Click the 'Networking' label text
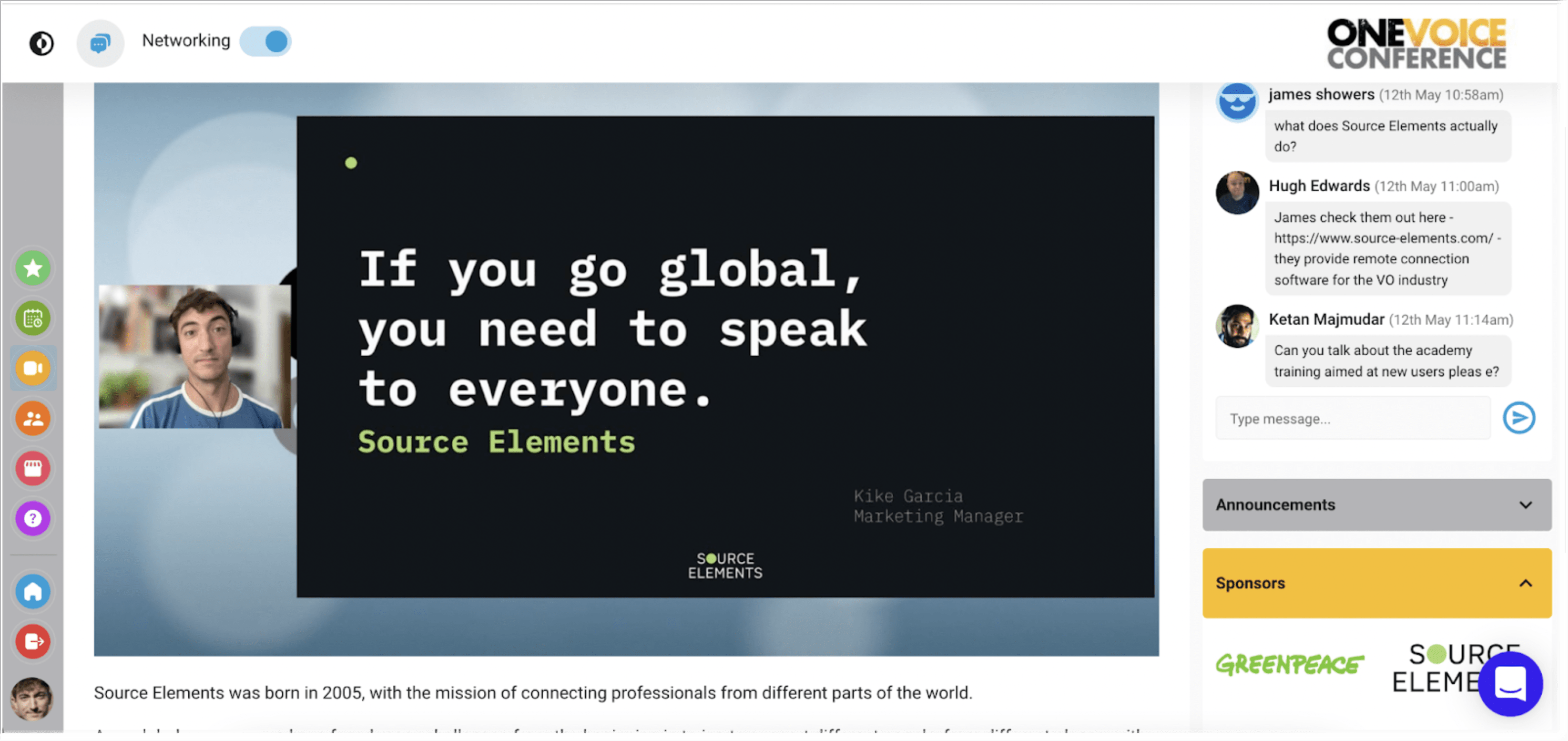The image size is (1568, 741). click(186, 41)
